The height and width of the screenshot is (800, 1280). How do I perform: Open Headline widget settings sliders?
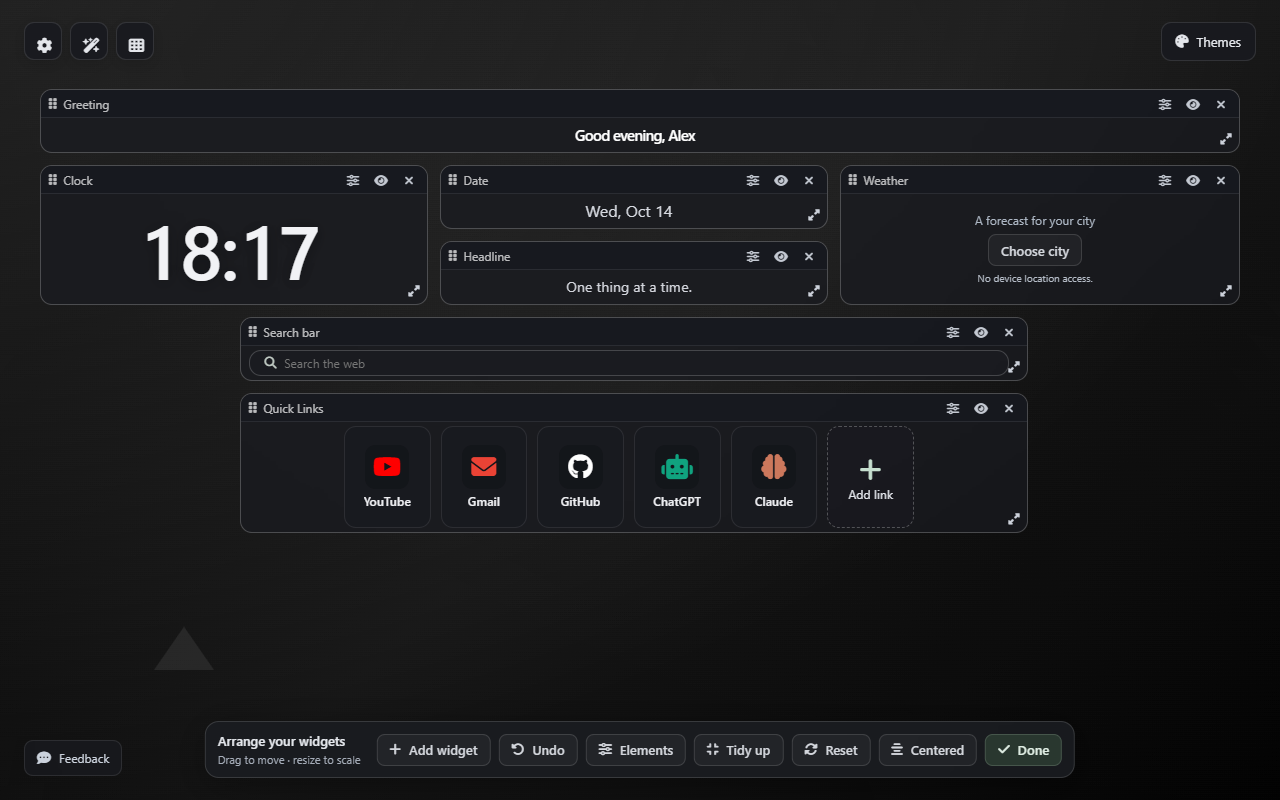pyautogui.click(x=753, y=256)
